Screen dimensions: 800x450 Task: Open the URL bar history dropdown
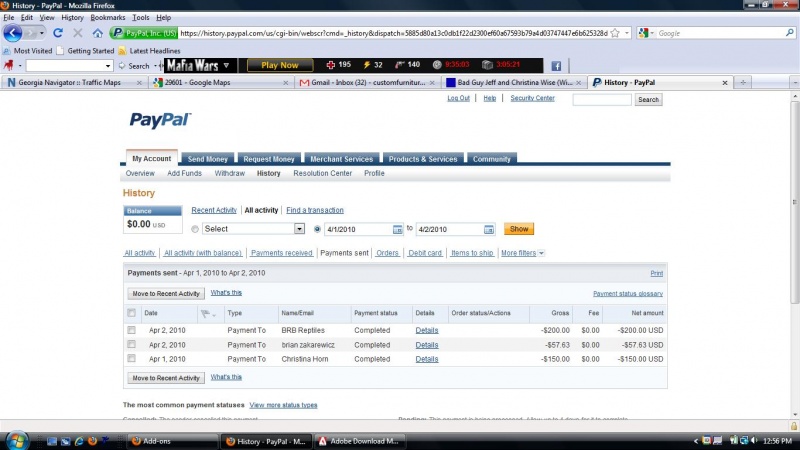click(627, 33)
